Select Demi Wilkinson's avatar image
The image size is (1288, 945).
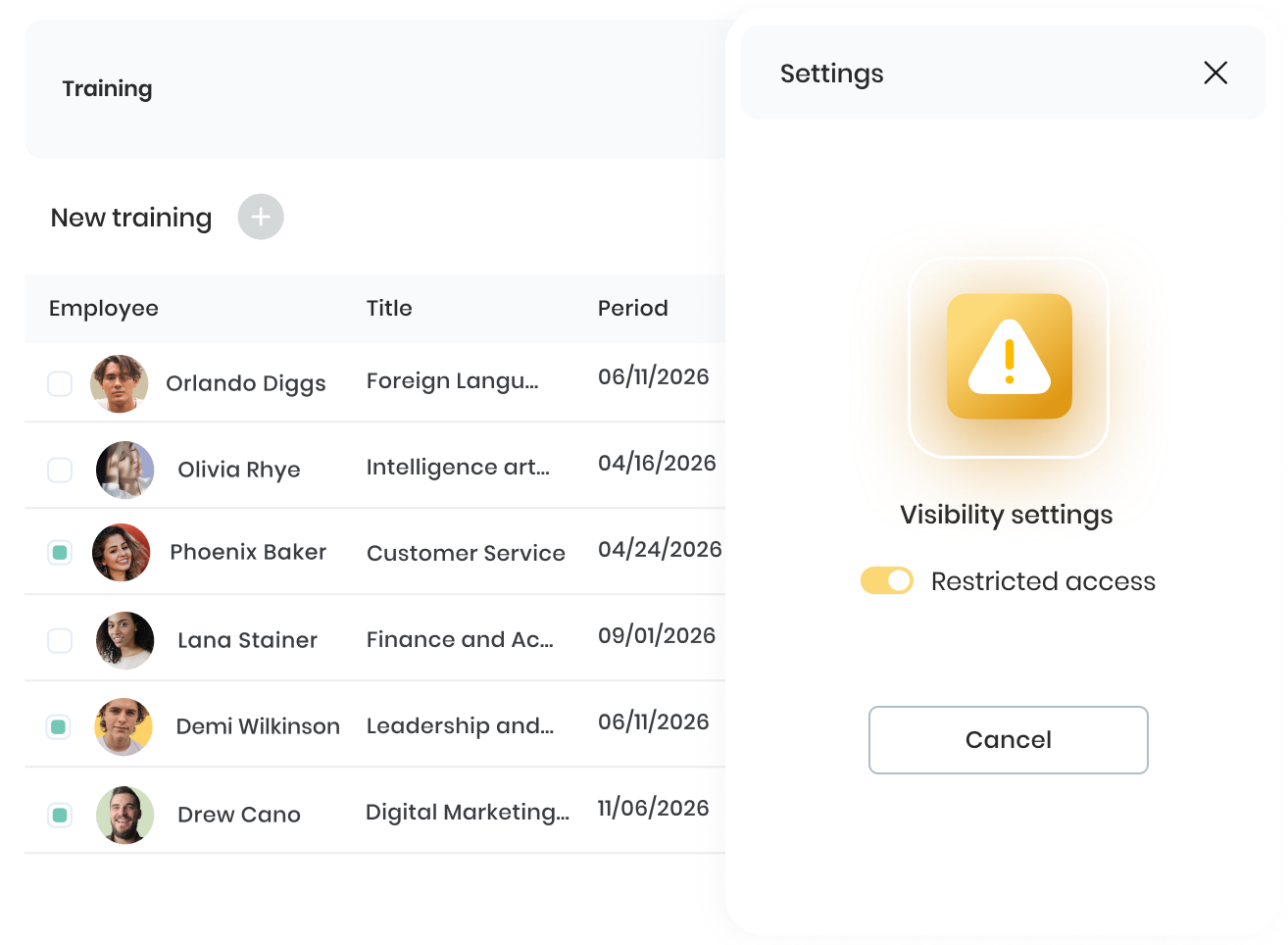[x=124, y=726]
